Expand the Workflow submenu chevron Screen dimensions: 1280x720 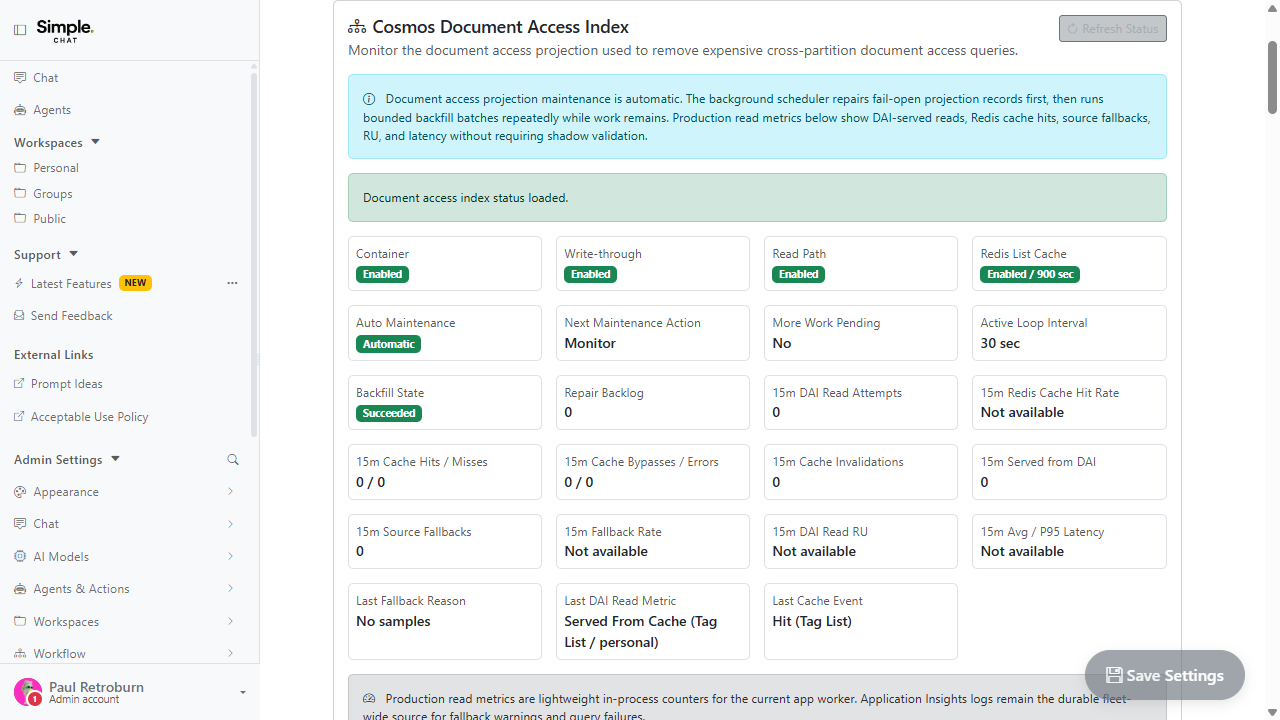[230, 653]
